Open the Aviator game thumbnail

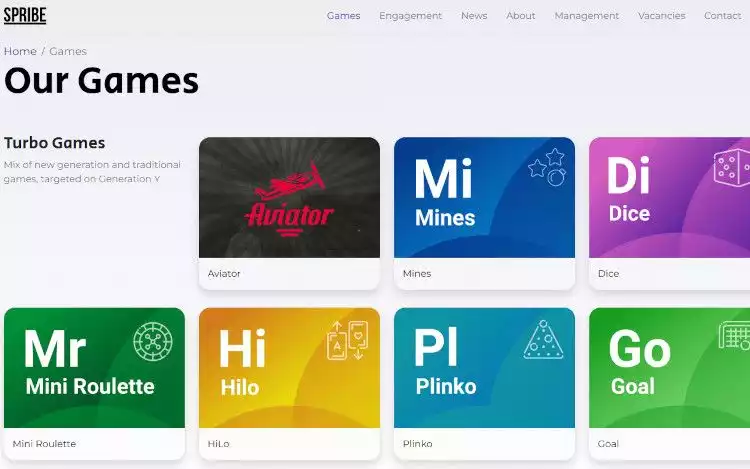pyautogui.click(x=289, y=197)
